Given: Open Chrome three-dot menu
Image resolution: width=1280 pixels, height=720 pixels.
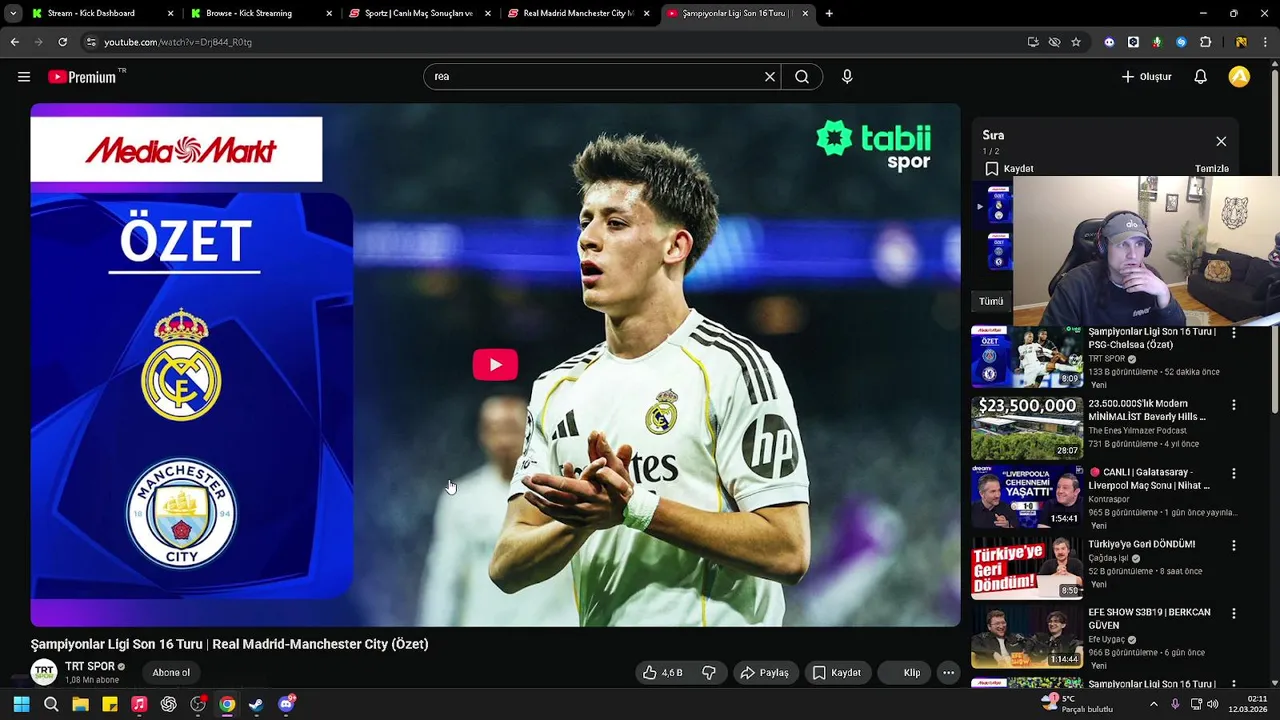Looking at the screenshot, I should click(x=1264, y=42).
